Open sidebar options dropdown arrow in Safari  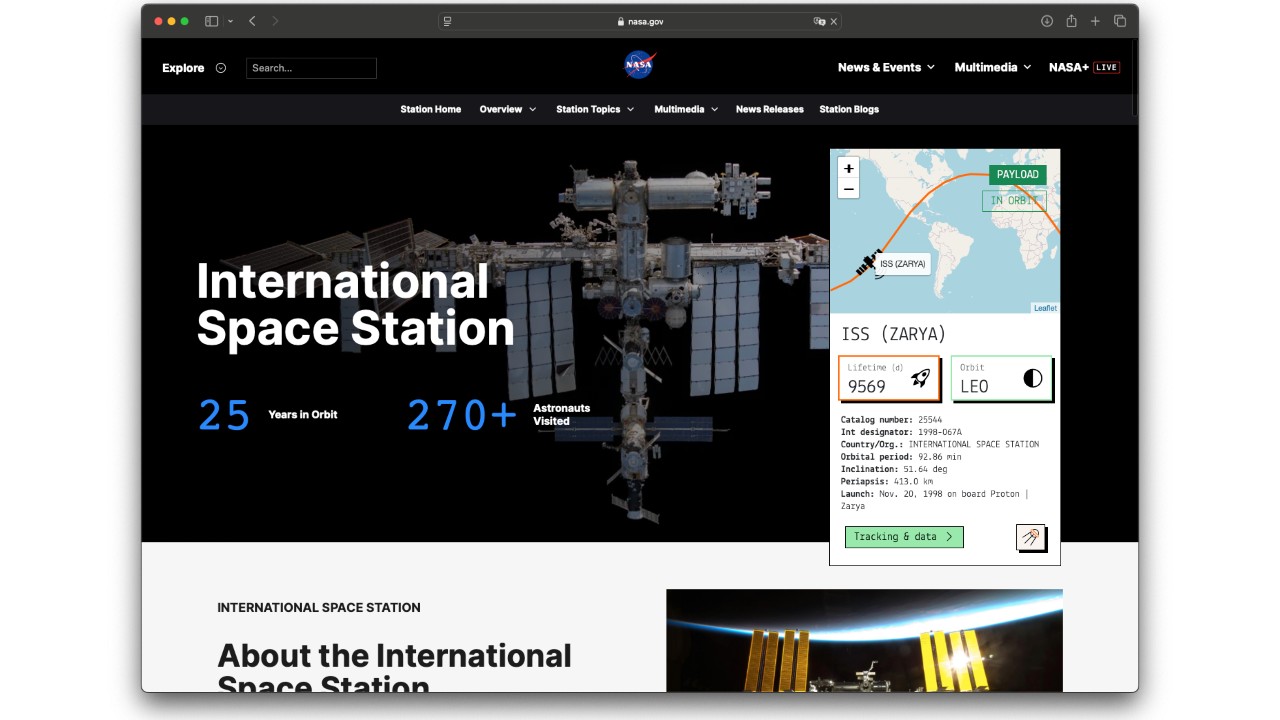click(x=230, y=21)
